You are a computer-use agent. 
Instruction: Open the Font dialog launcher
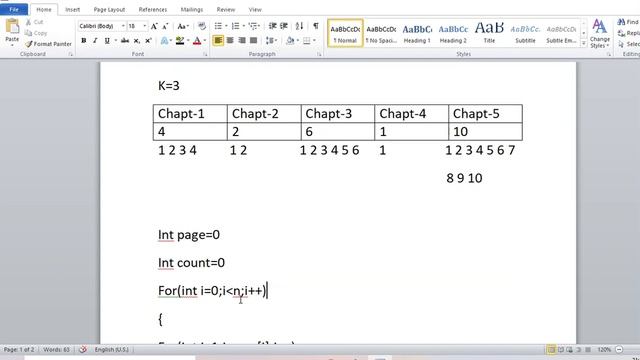(205, 54)
